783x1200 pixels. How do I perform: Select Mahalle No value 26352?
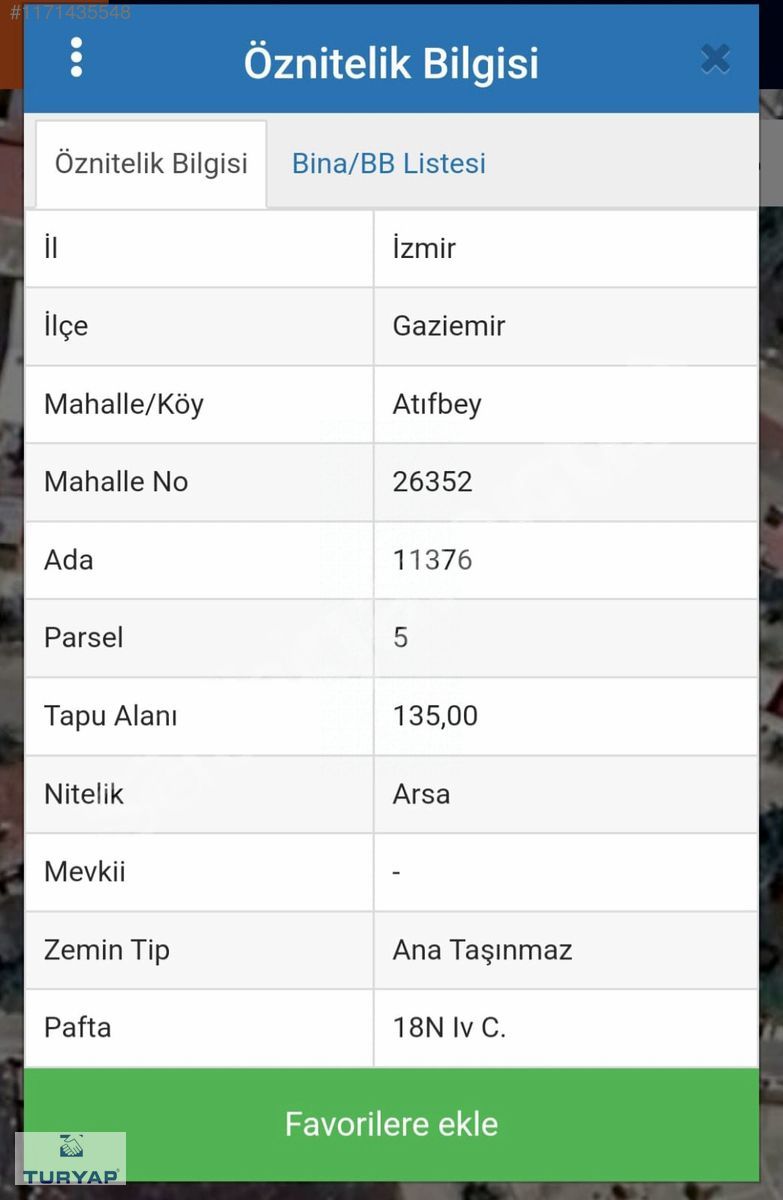coord(432,482)
